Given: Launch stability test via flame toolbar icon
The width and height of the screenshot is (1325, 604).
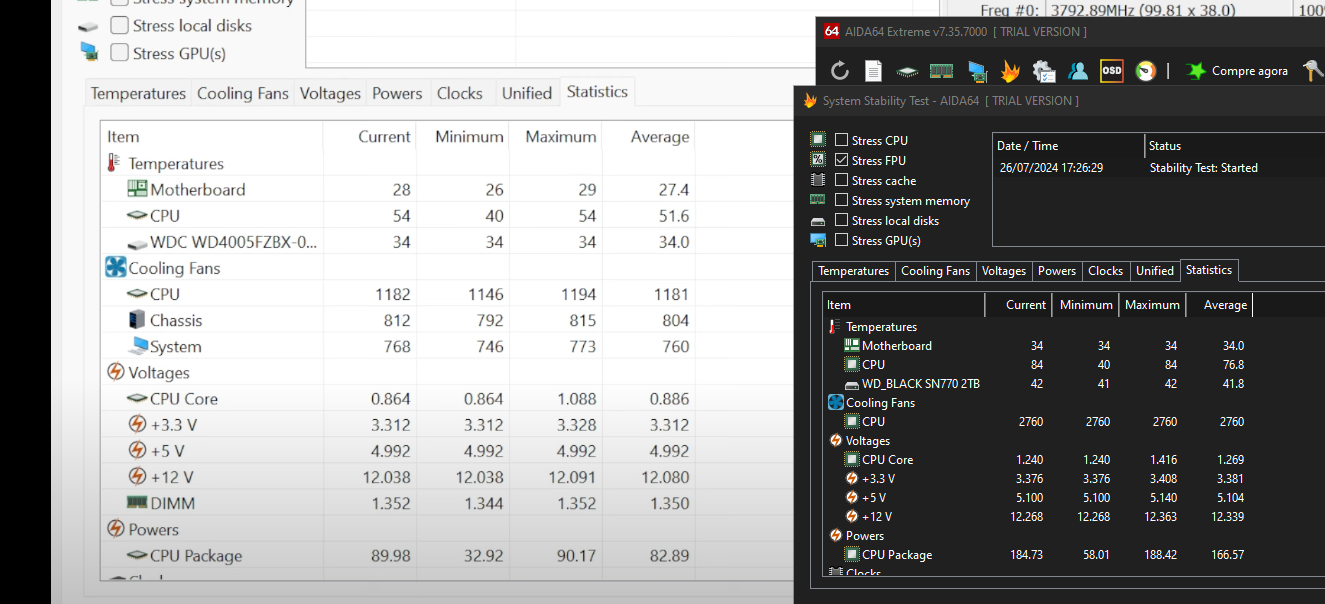Looking at the screenshot, I should pyautogui.click(x=1010, y=71).
